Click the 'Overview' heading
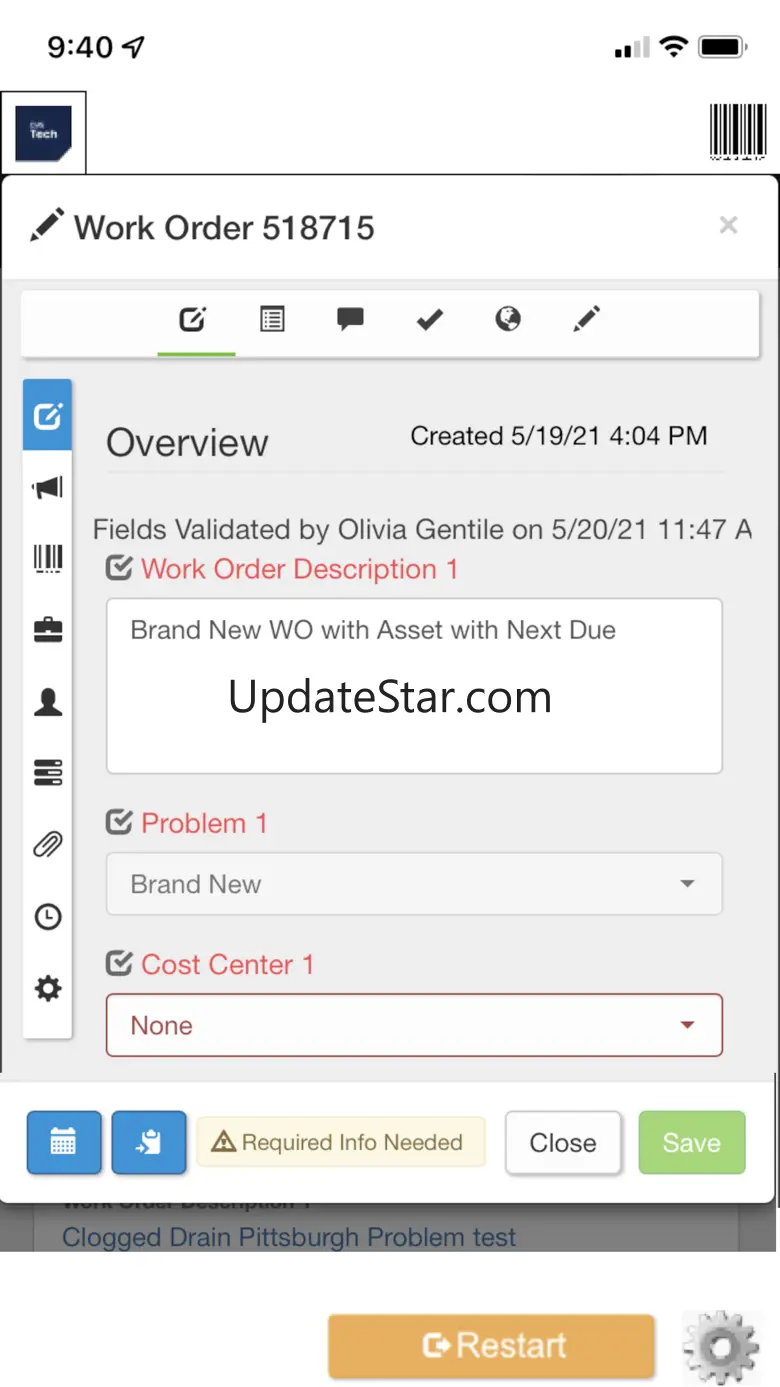 [x=187, y=443]
